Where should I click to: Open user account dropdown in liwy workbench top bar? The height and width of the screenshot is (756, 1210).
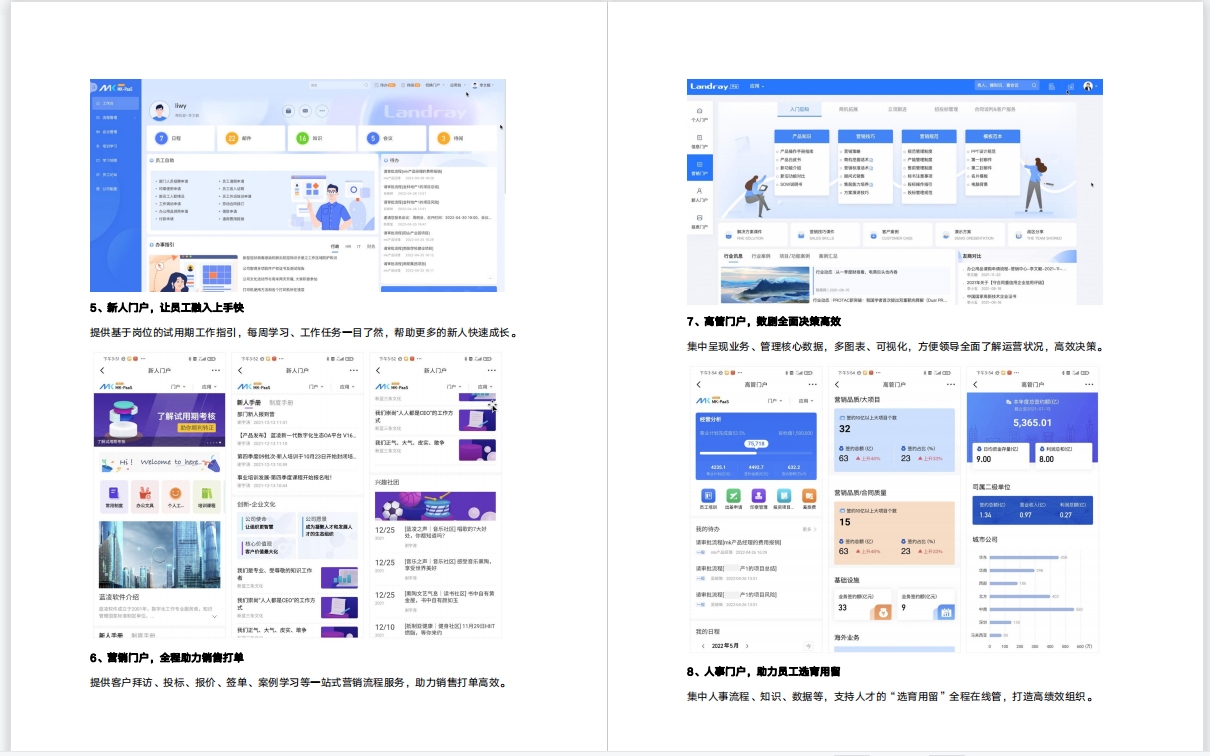pos(485,86)
